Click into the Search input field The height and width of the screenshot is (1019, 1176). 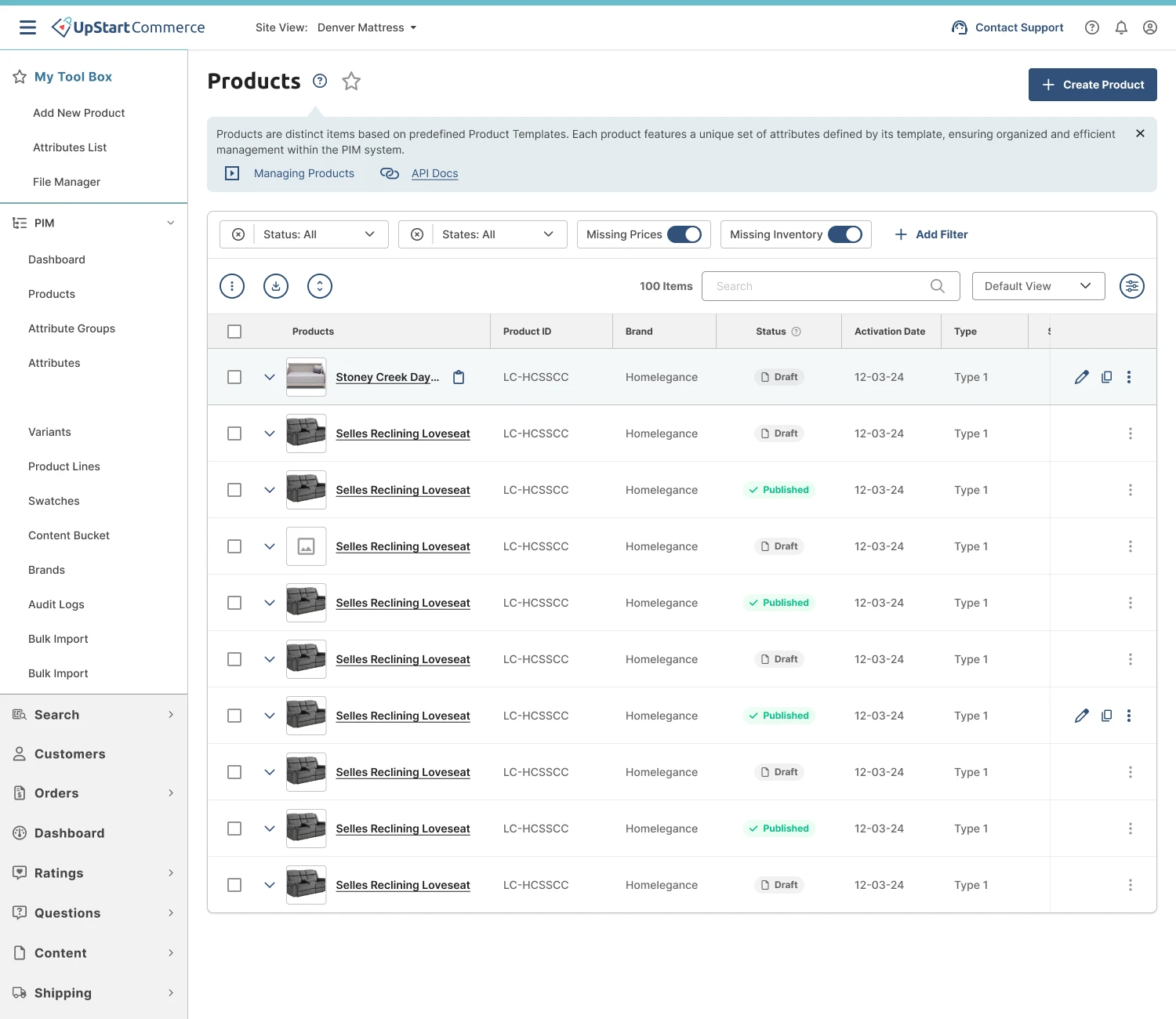coord(831,286)
